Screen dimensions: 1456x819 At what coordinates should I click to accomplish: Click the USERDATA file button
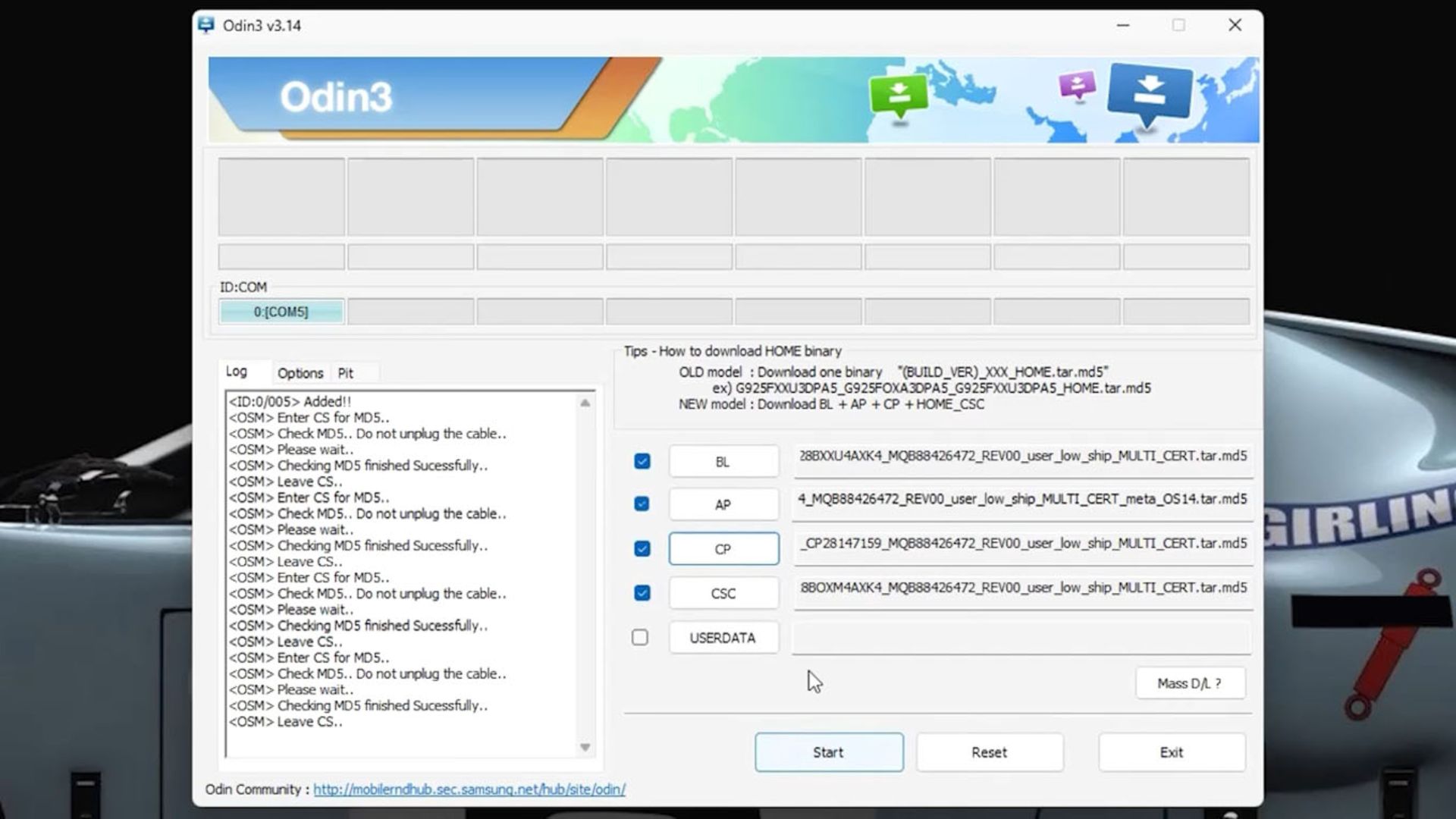tap(723, 638)
